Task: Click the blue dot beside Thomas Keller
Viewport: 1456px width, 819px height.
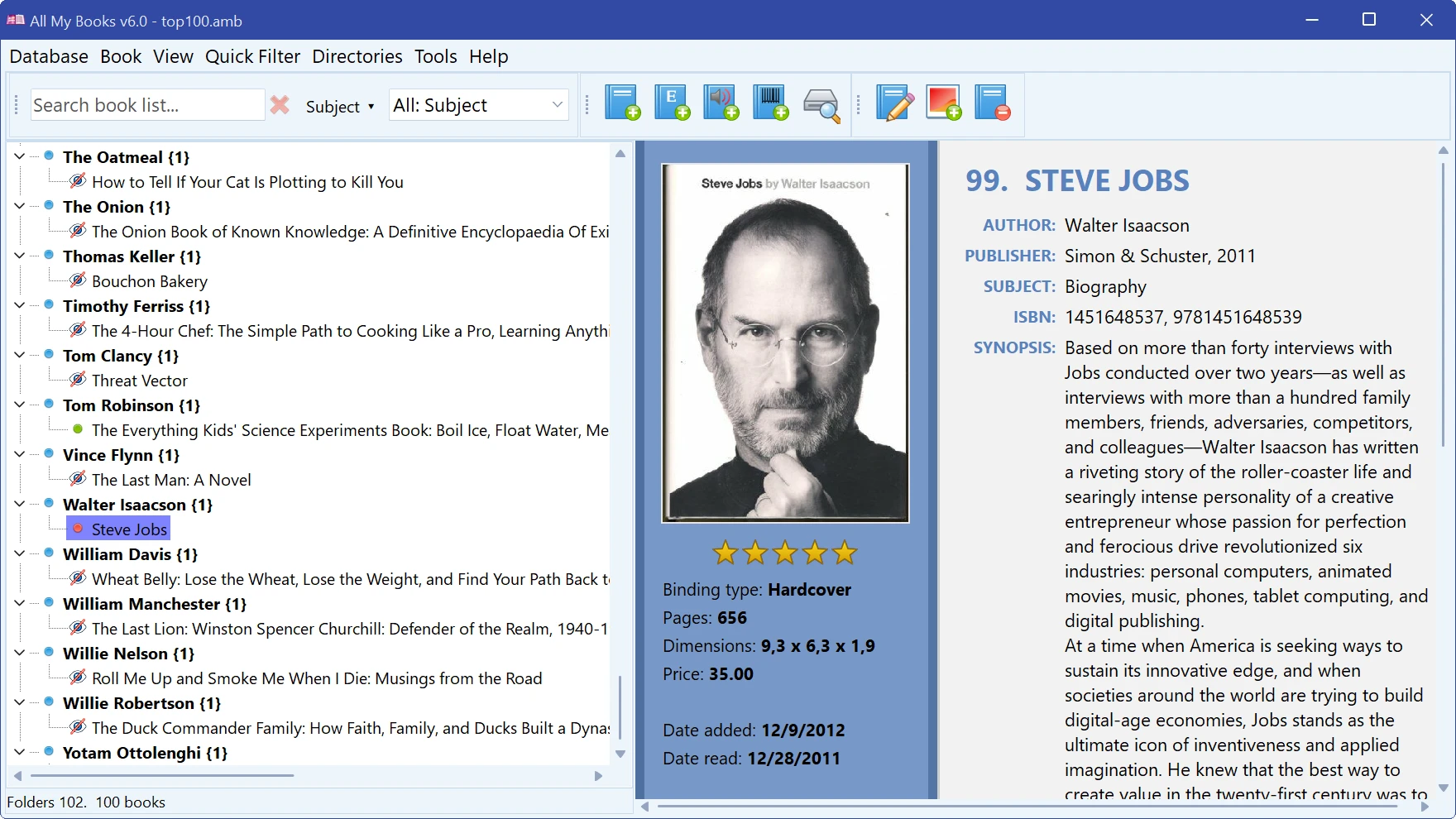Action: point(49,255)
